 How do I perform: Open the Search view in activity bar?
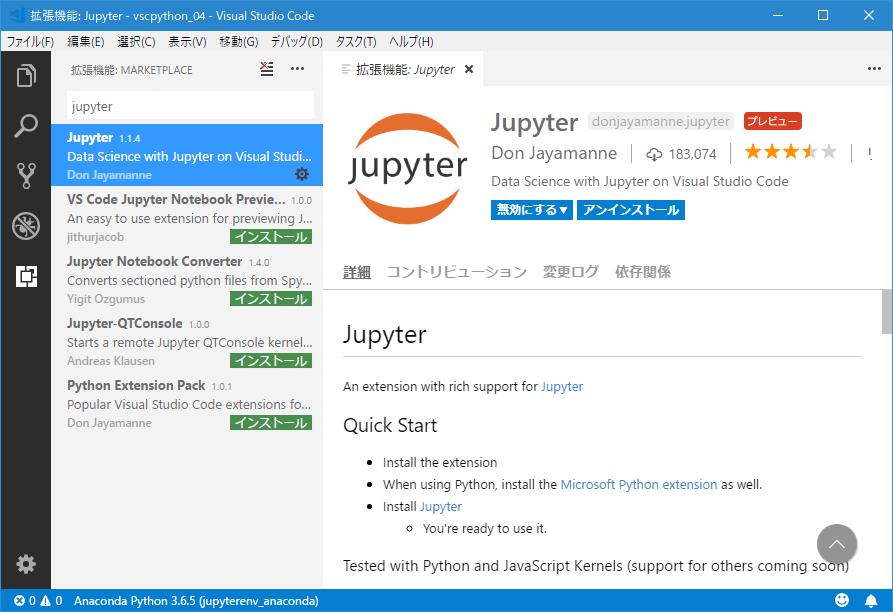[26, 126]
